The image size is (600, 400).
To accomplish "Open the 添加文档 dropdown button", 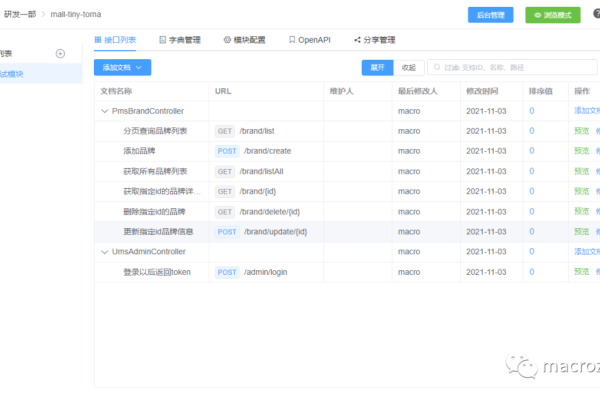I will (x=122, y=67).
